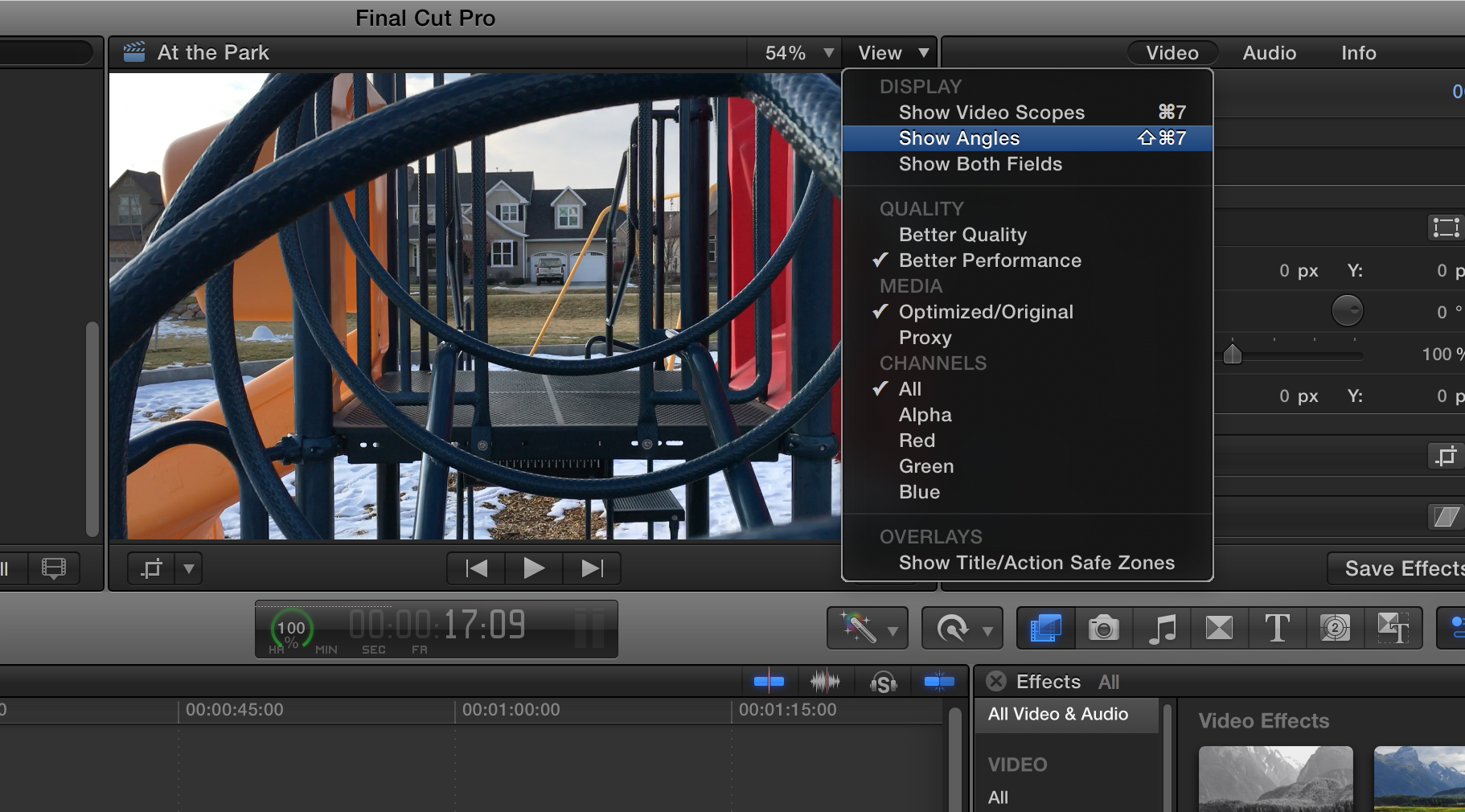
Task: Toggle snapping icon in timeline
Action: [x=939, y=682]
